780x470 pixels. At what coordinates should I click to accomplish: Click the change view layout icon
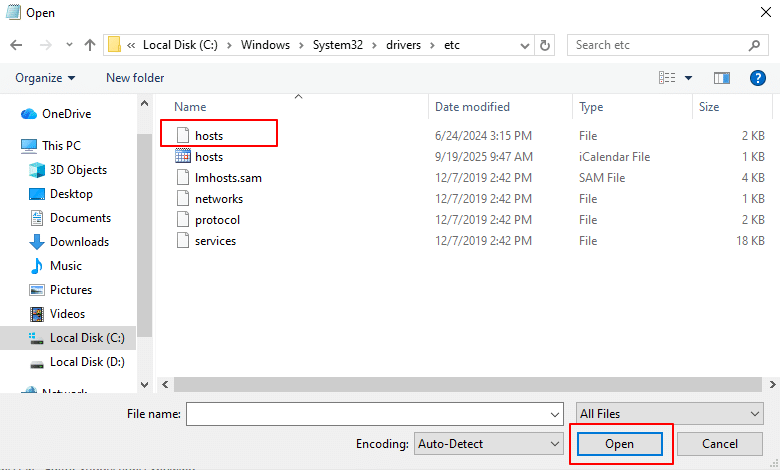[x=667, y=78]
